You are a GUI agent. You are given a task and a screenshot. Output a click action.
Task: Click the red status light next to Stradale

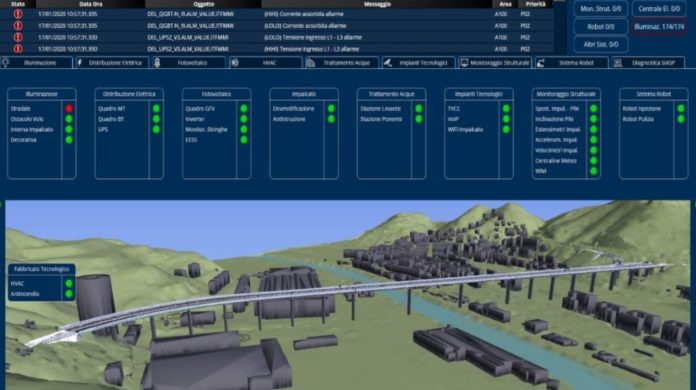coord(69,108)
